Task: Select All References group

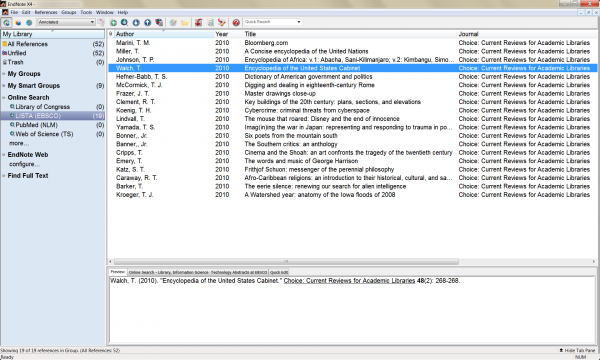Action: click(x=53, y=44)
